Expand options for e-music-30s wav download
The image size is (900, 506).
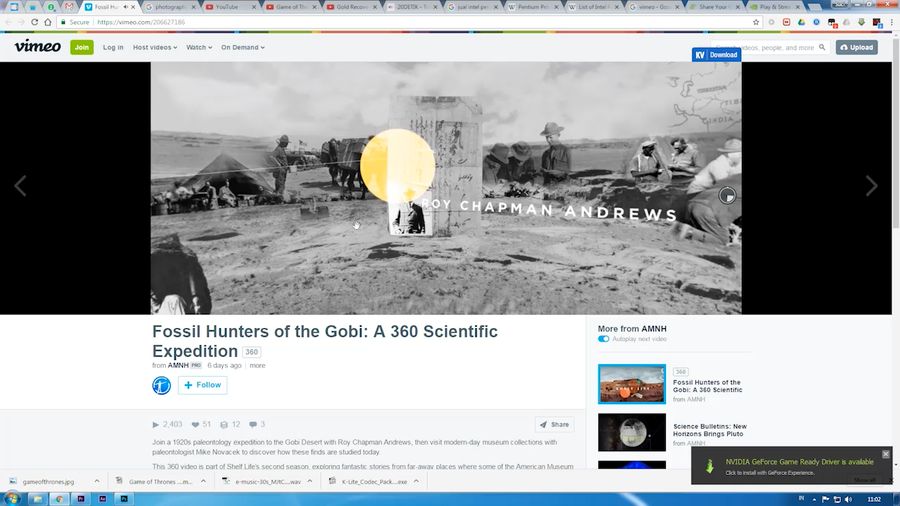310,481
